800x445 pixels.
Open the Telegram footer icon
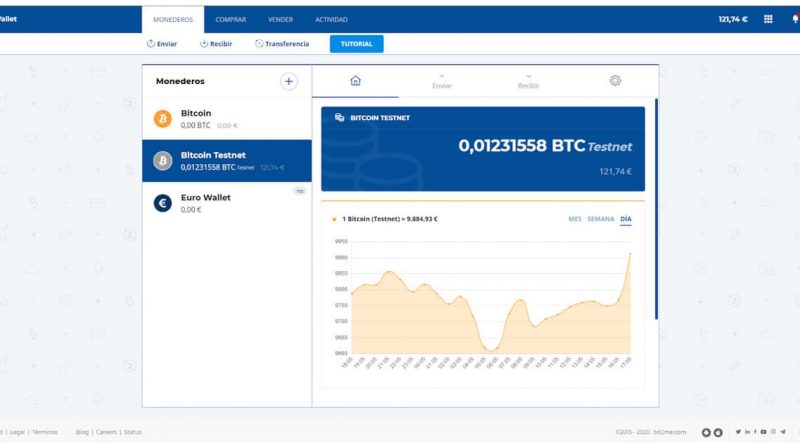[783, 432]
